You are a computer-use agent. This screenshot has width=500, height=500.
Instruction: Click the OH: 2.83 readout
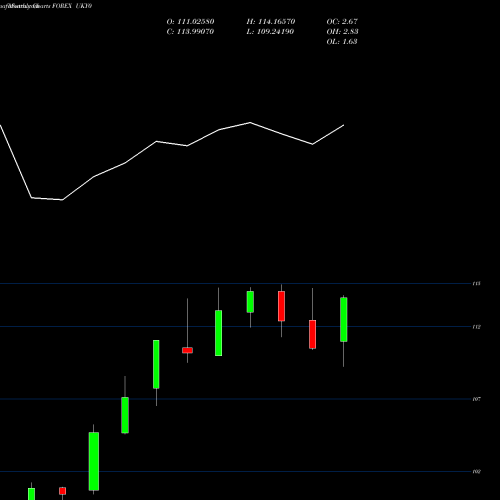pos(342,32)
